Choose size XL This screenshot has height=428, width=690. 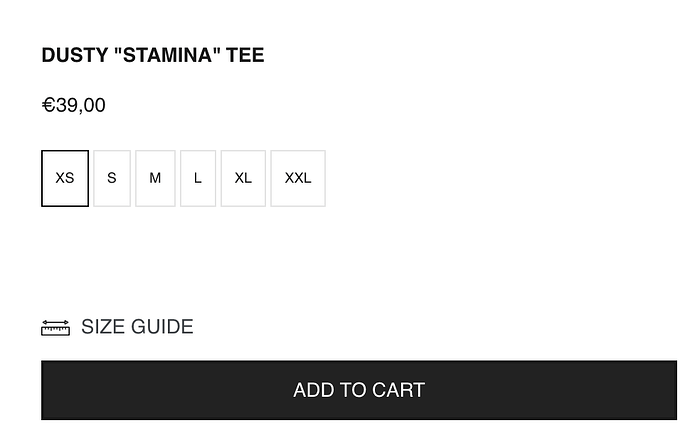(x=243, y=178)
